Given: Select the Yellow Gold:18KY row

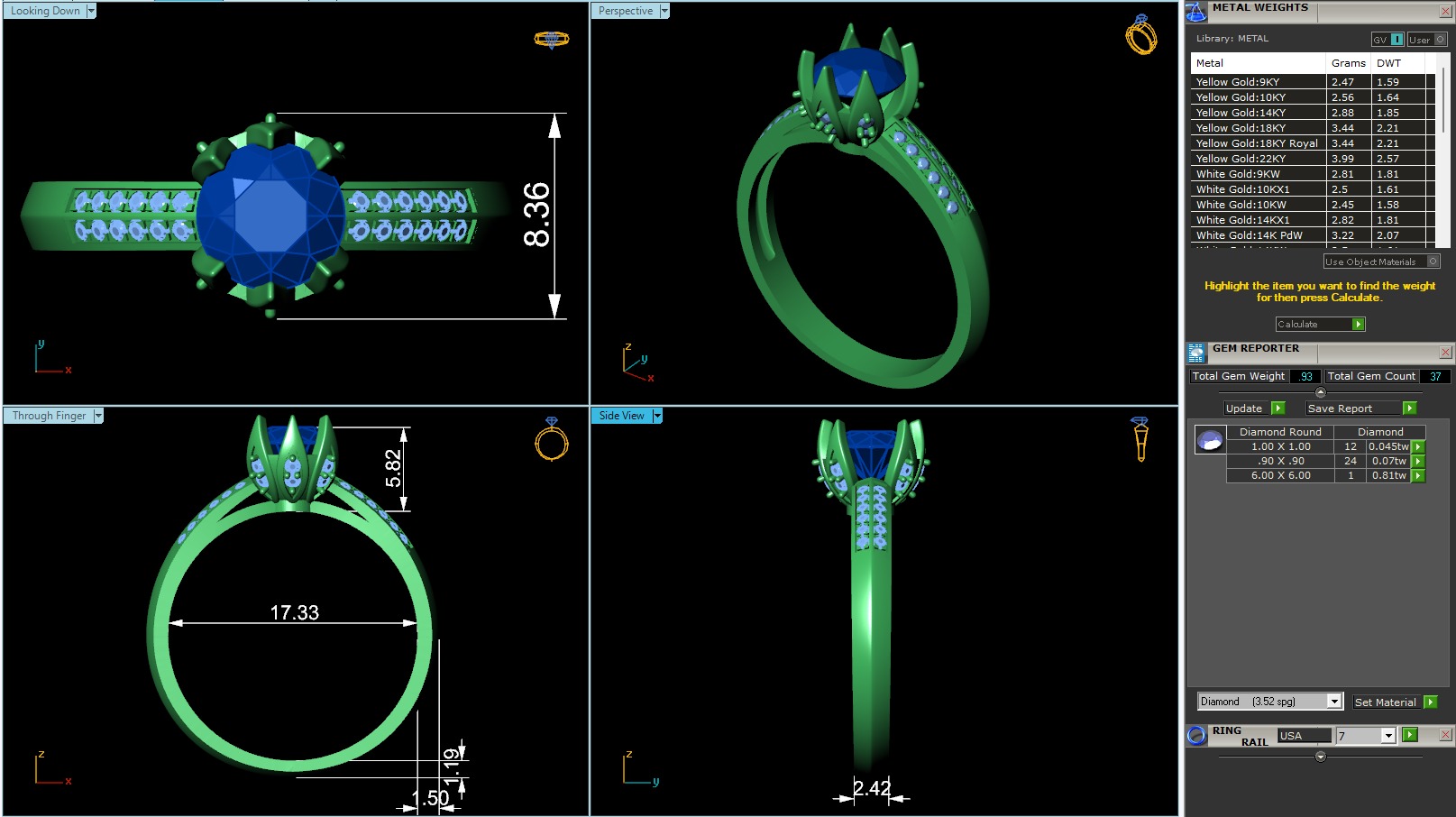Looking at the screenshot, I should (x=1313, y=128).
